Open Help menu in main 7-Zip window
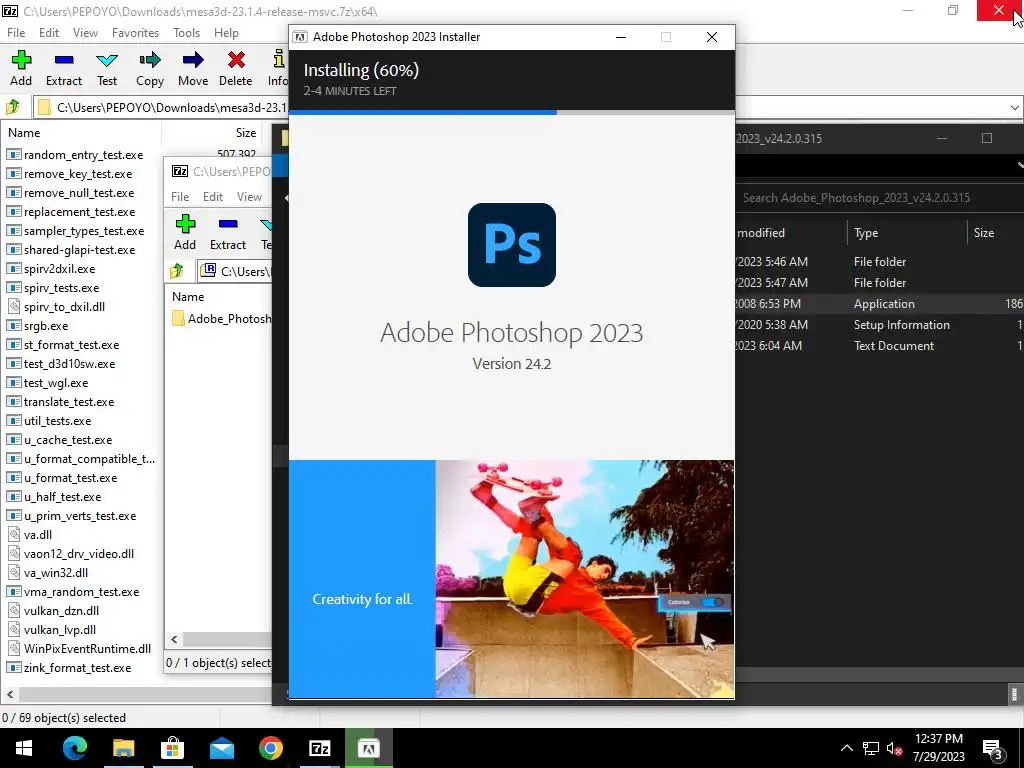This screenshot has width=1024, height=768. coord(226,33)
